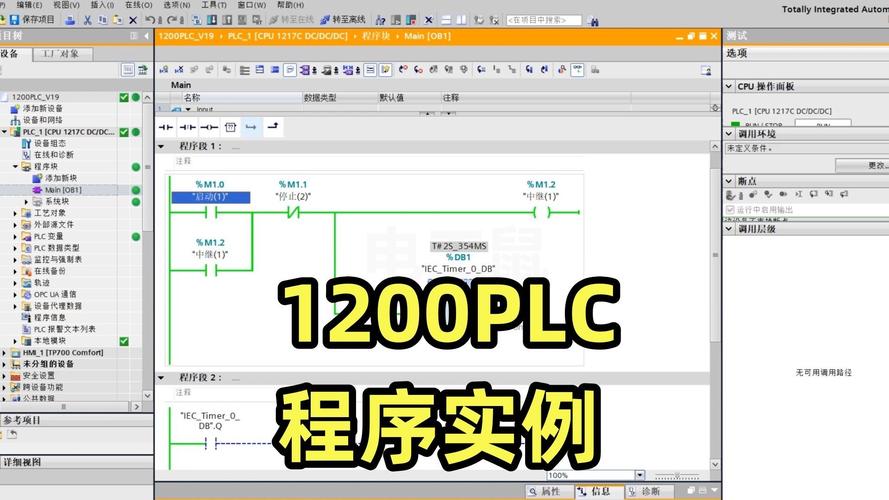Expand the 工艺对象 folder
Screen dimensions: 889x500
[x=15, y=213]
